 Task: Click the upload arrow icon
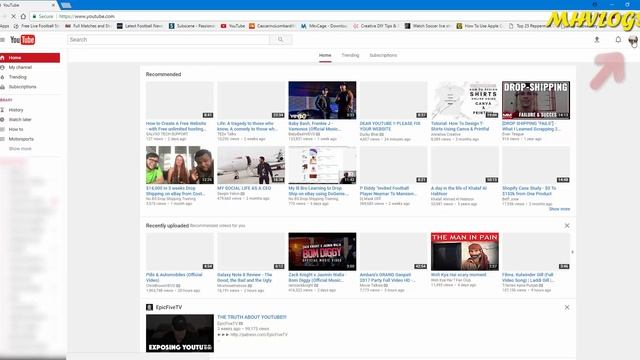pos(597,40)
